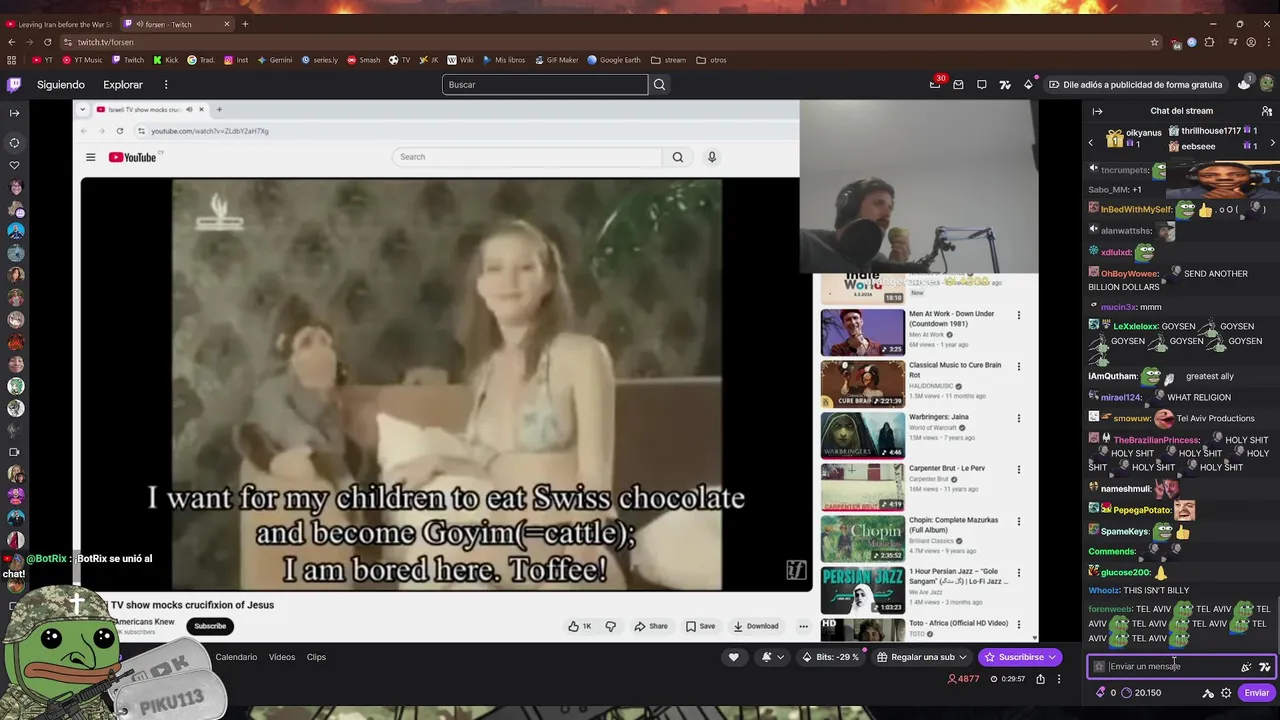Open the Mis libros bookmark

pos(503,60)
